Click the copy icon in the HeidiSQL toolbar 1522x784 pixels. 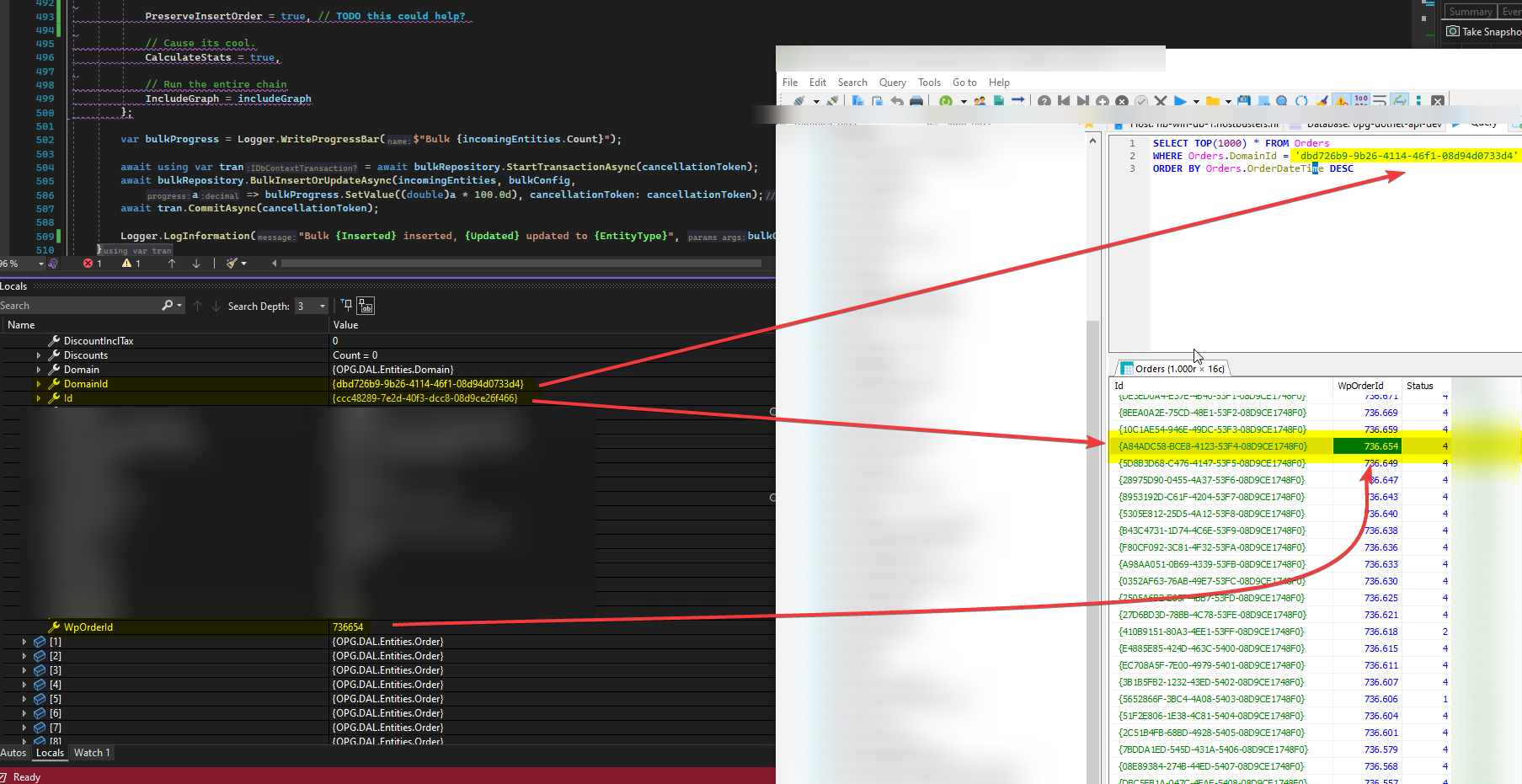(857, 101)
